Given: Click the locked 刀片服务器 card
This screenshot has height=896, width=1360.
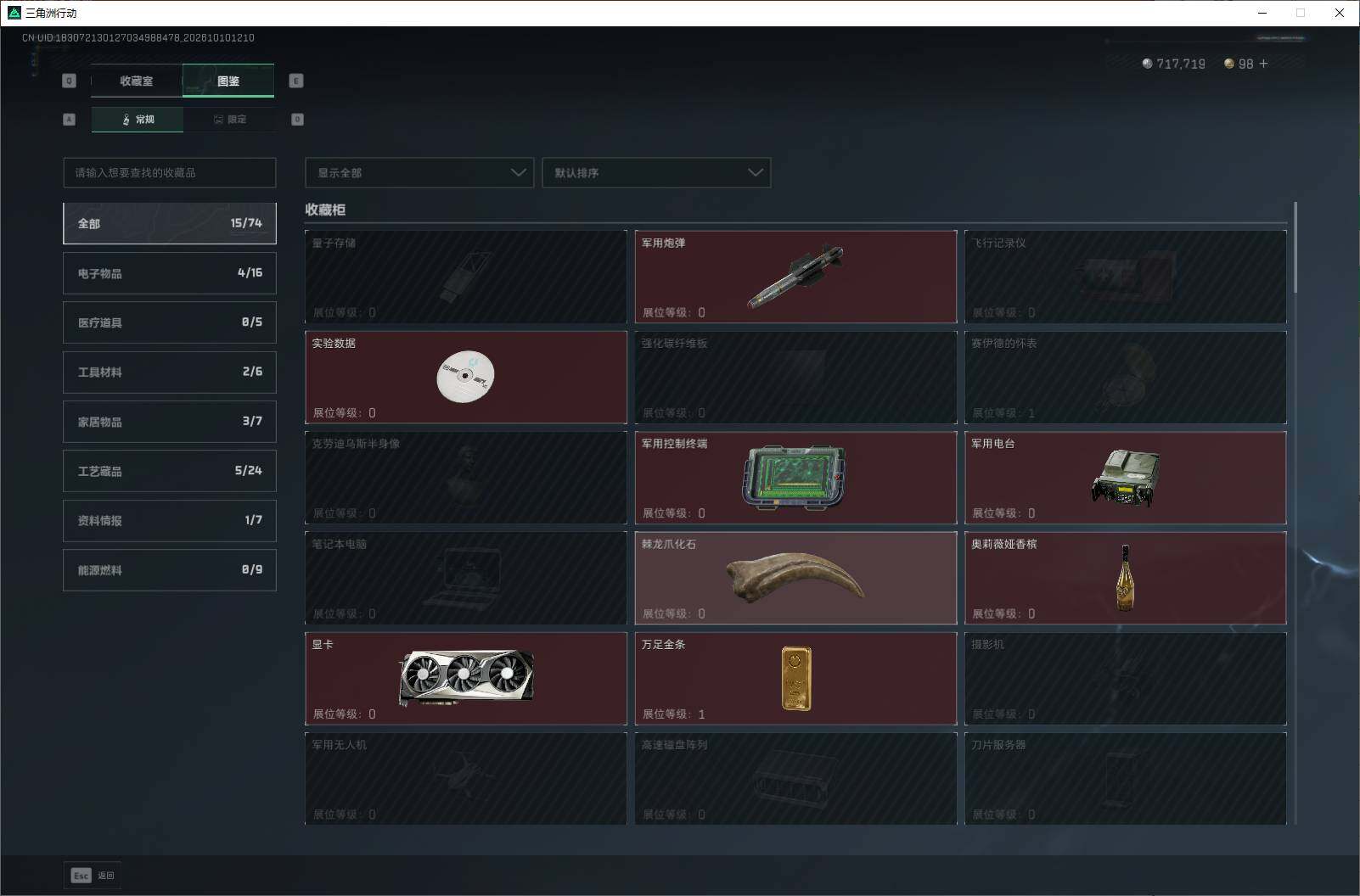Looking at the screenshot, I should point(1125,778).
